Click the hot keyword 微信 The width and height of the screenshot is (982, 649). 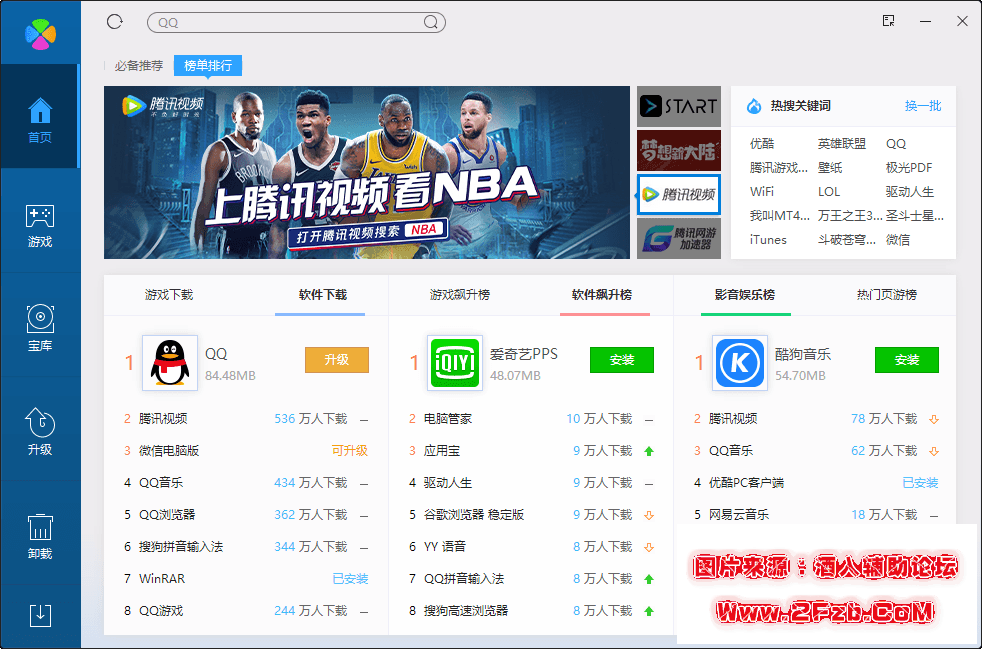point(898,239)
